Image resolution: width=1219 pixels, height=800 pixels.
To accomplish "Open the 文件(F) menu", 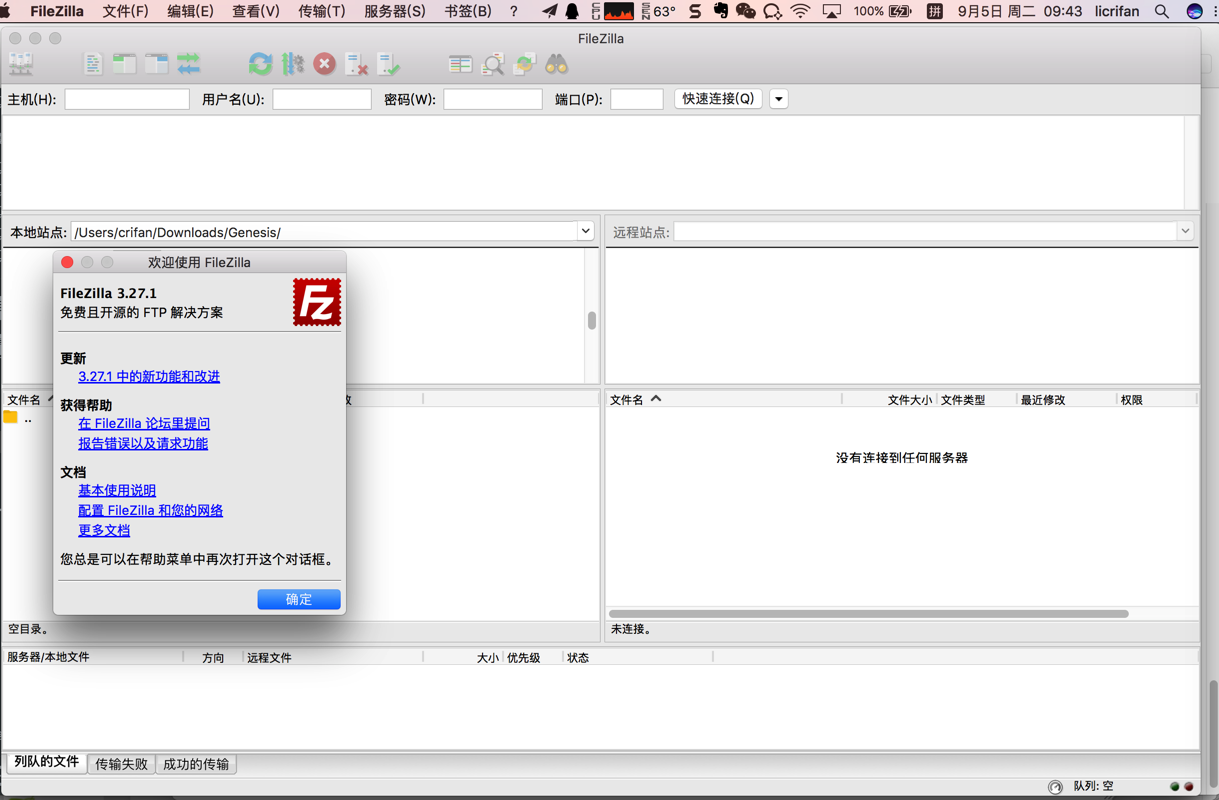I will [x=125, y=11].
